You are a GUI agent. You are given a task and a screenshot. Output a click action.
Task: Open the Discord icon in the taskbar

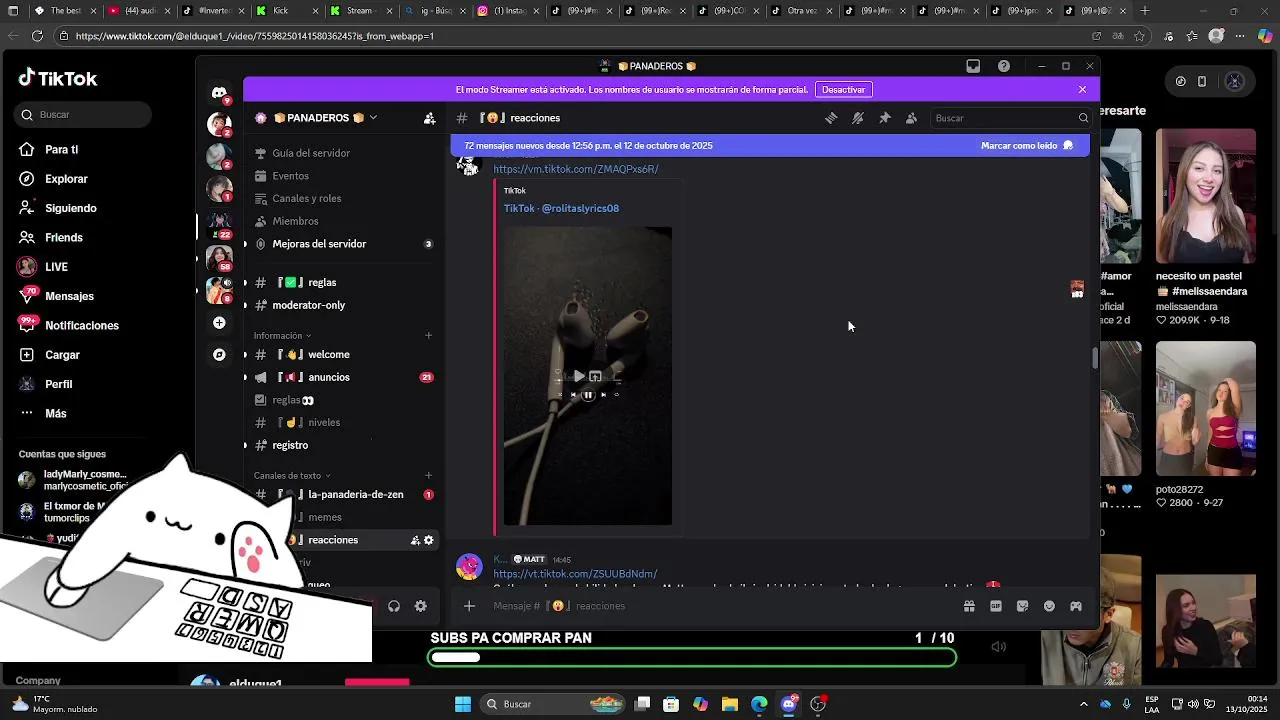click(x=789, y=704)
